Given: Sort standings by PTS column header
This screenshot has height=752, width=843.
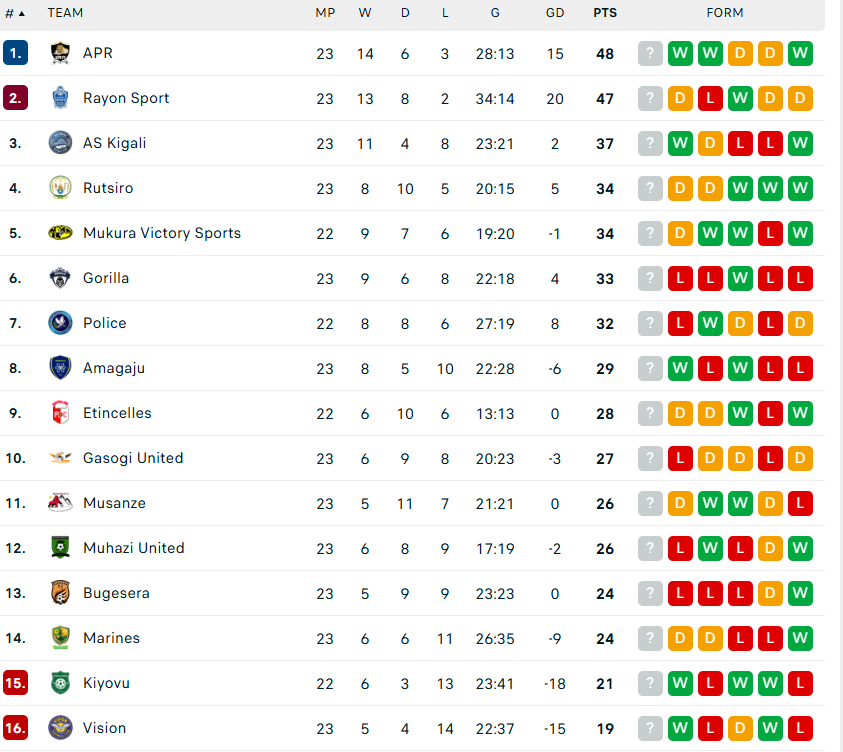Looking at the screenshot, I should pos(605,13).
